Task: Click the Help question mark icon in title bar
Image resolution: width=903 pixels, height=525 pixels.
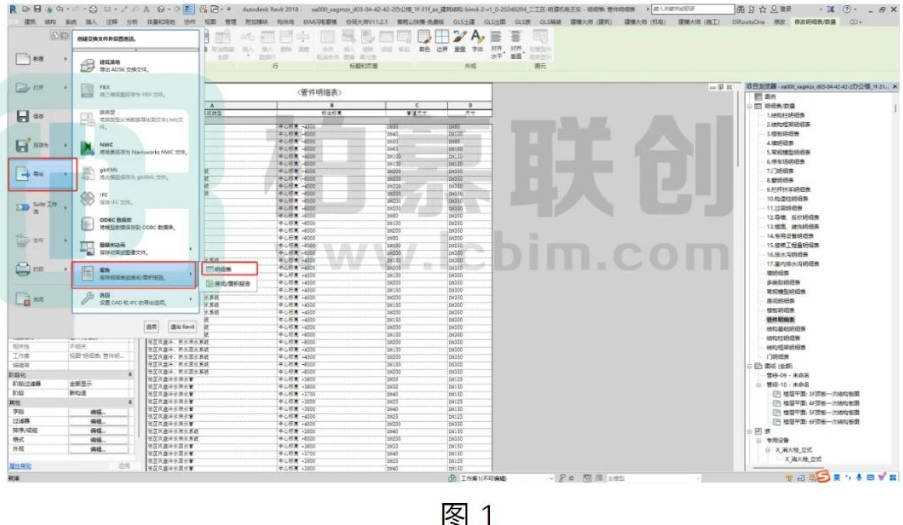Action: click(x=847, y=9)
